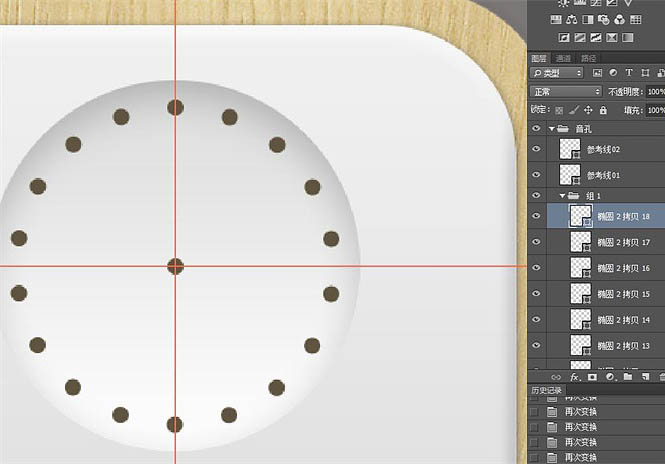Click the 不透明度 opacity value field

pyautogui.click(x=655, y=91)
